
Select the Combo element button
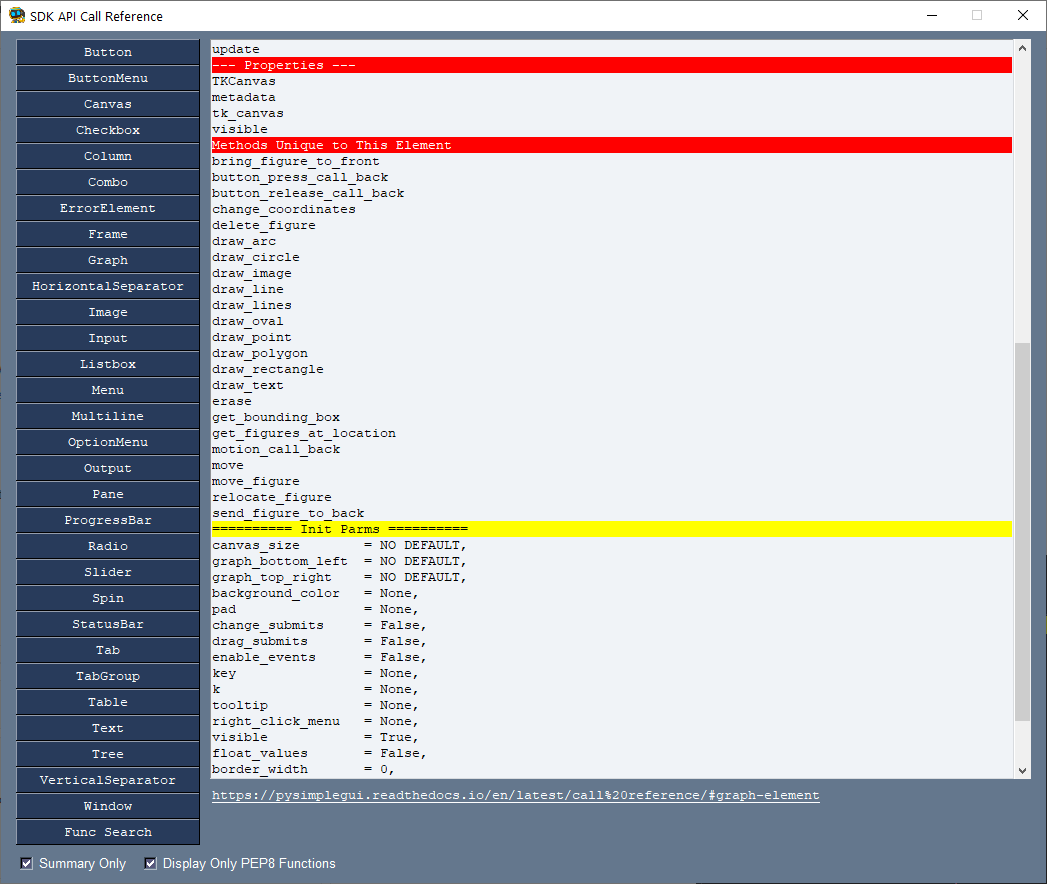(x=108, y=182)
